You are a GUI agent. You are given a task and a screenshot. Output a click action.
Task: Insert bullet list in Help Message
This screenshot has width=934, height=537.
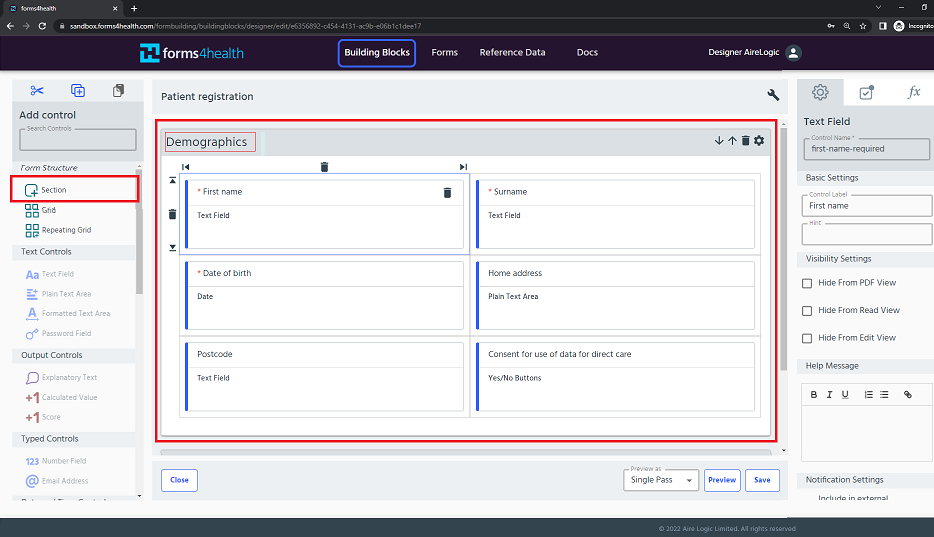[x=884, y=394]
